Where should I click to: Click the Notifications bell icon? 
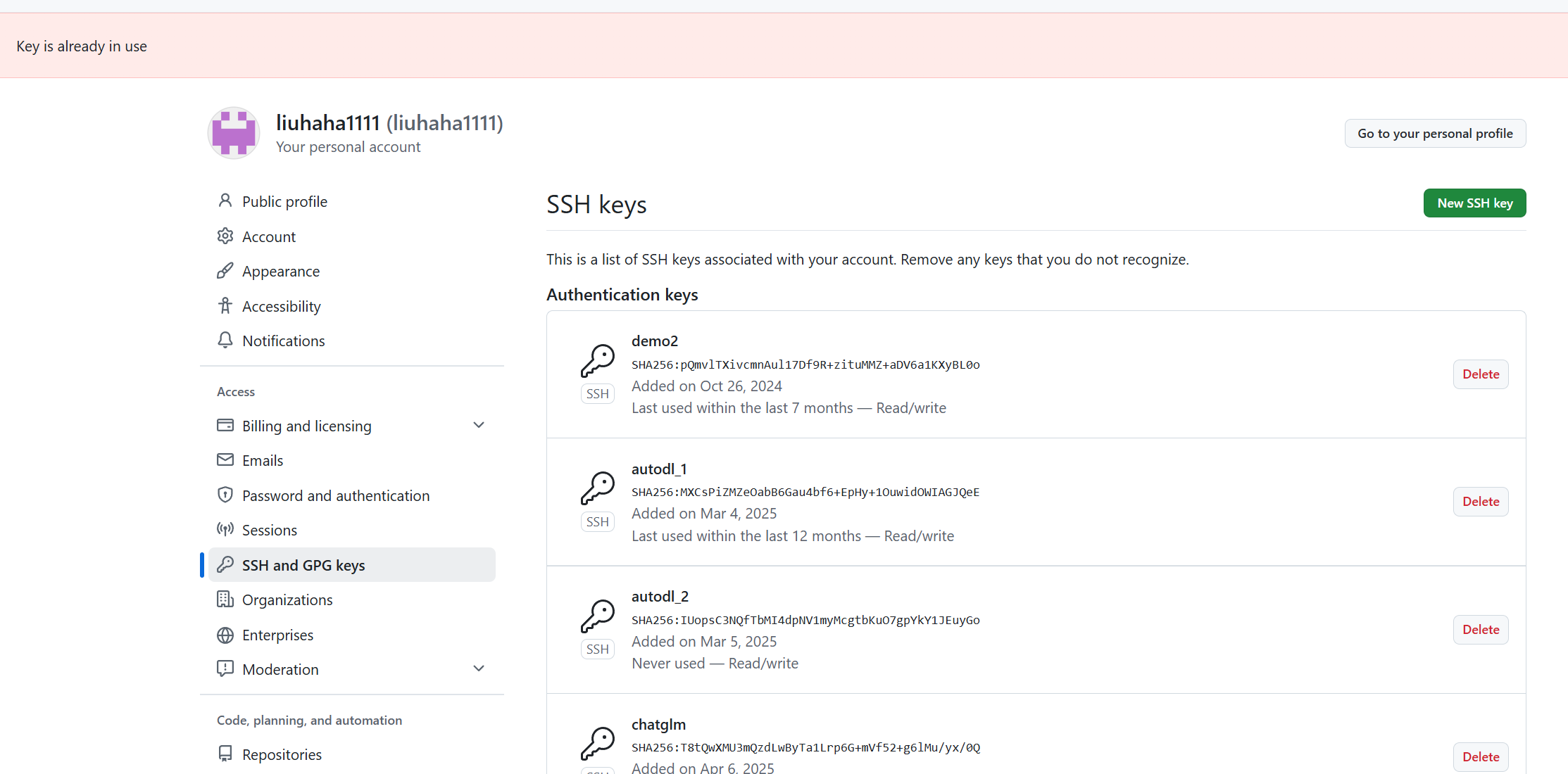(225, 341)
